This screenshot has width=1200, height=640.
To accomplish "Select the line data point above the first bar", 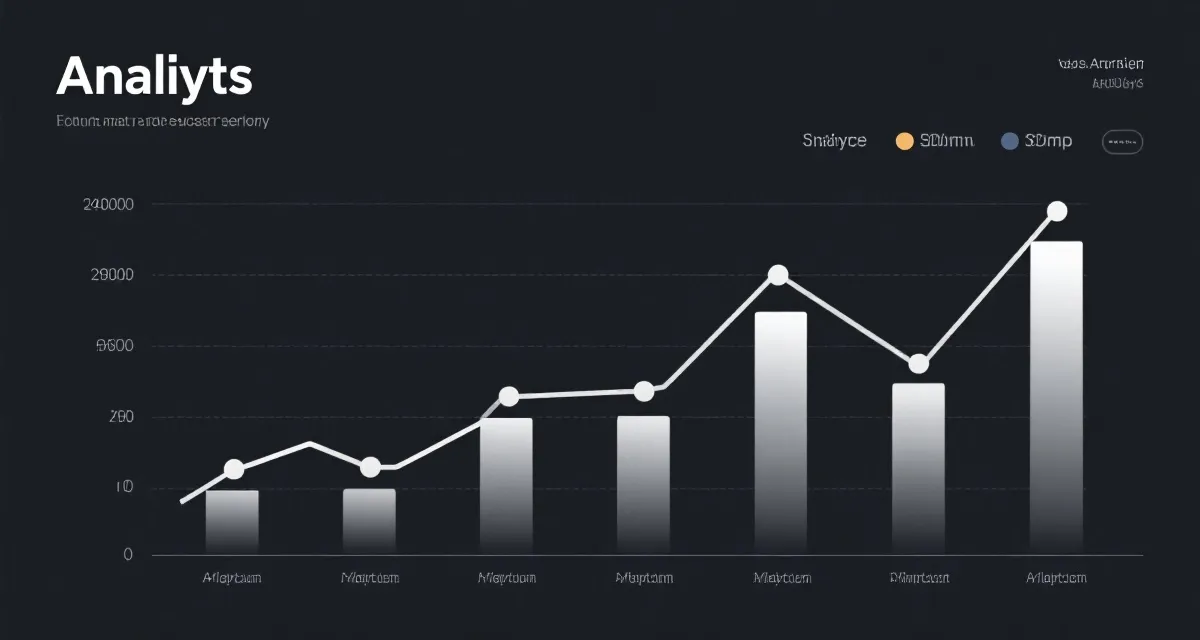I will tap(234, 469).
